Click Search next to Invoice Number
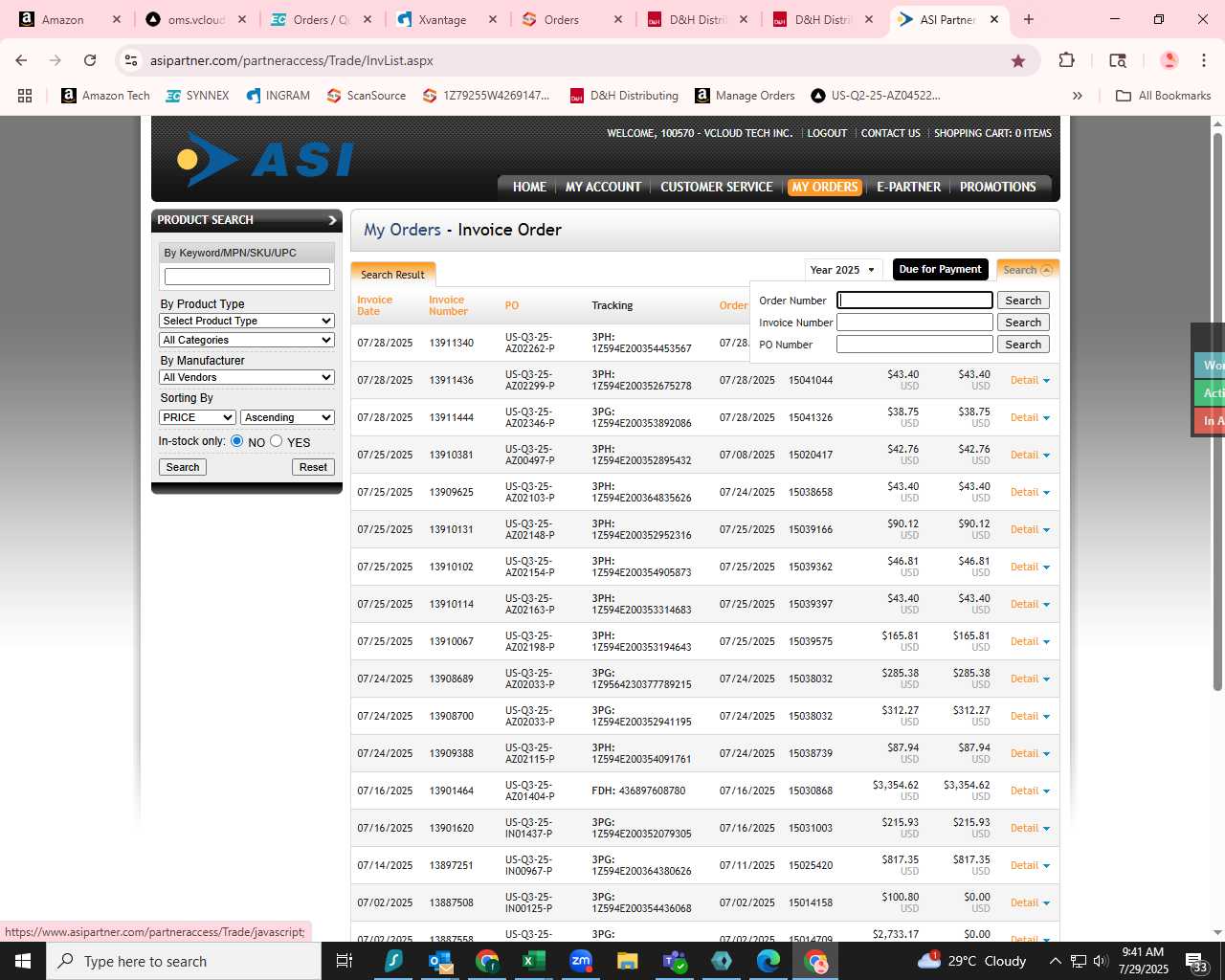Screen dimensions: 1225x980 [x=1023, y=323]
